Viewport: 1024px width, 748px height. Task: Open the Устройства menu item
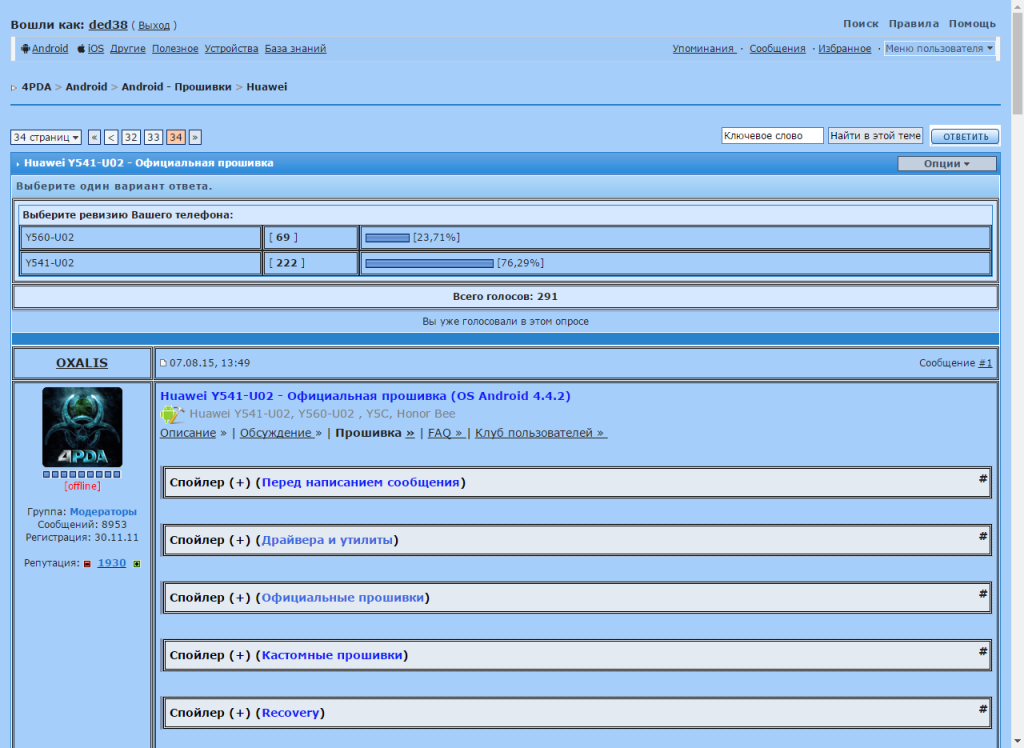(x=231, y=49)
